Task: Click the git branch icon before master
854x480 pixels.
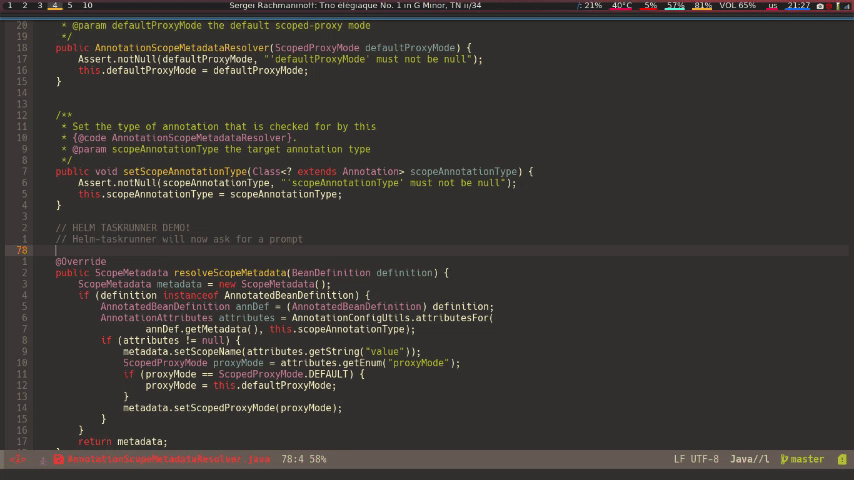Action: [x=784, y=459]
